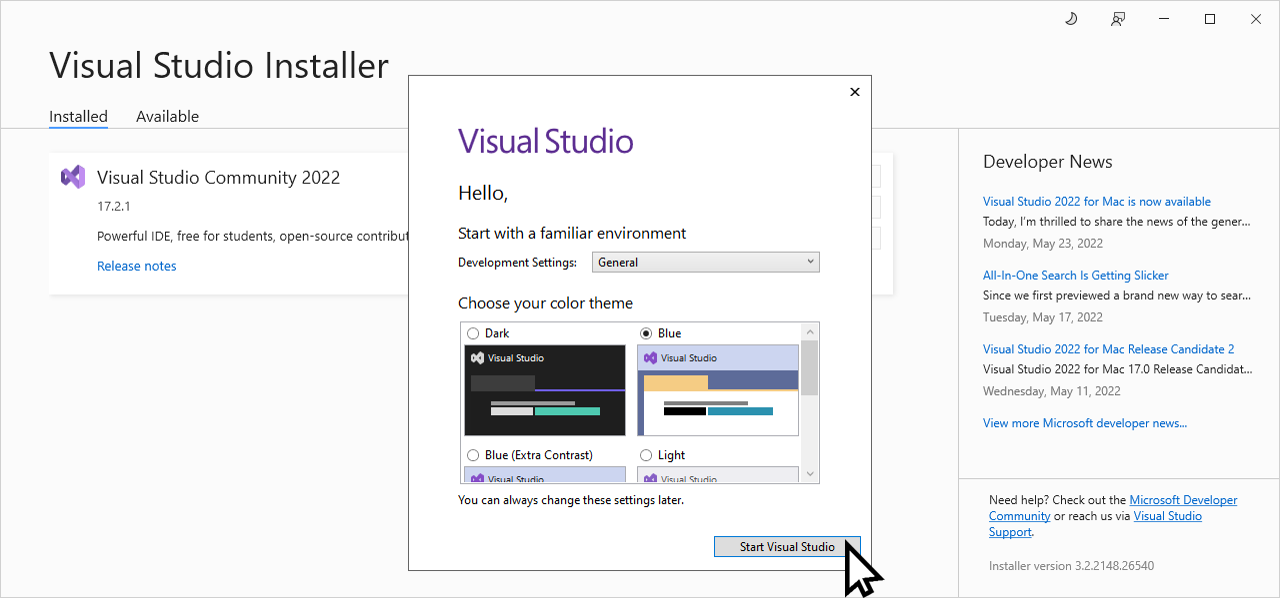The width and height of the screenshot is (1280, 598).
Task: Click the theme list scrollbar thumb
Action: pyautogui.click(x=810, y=367)
